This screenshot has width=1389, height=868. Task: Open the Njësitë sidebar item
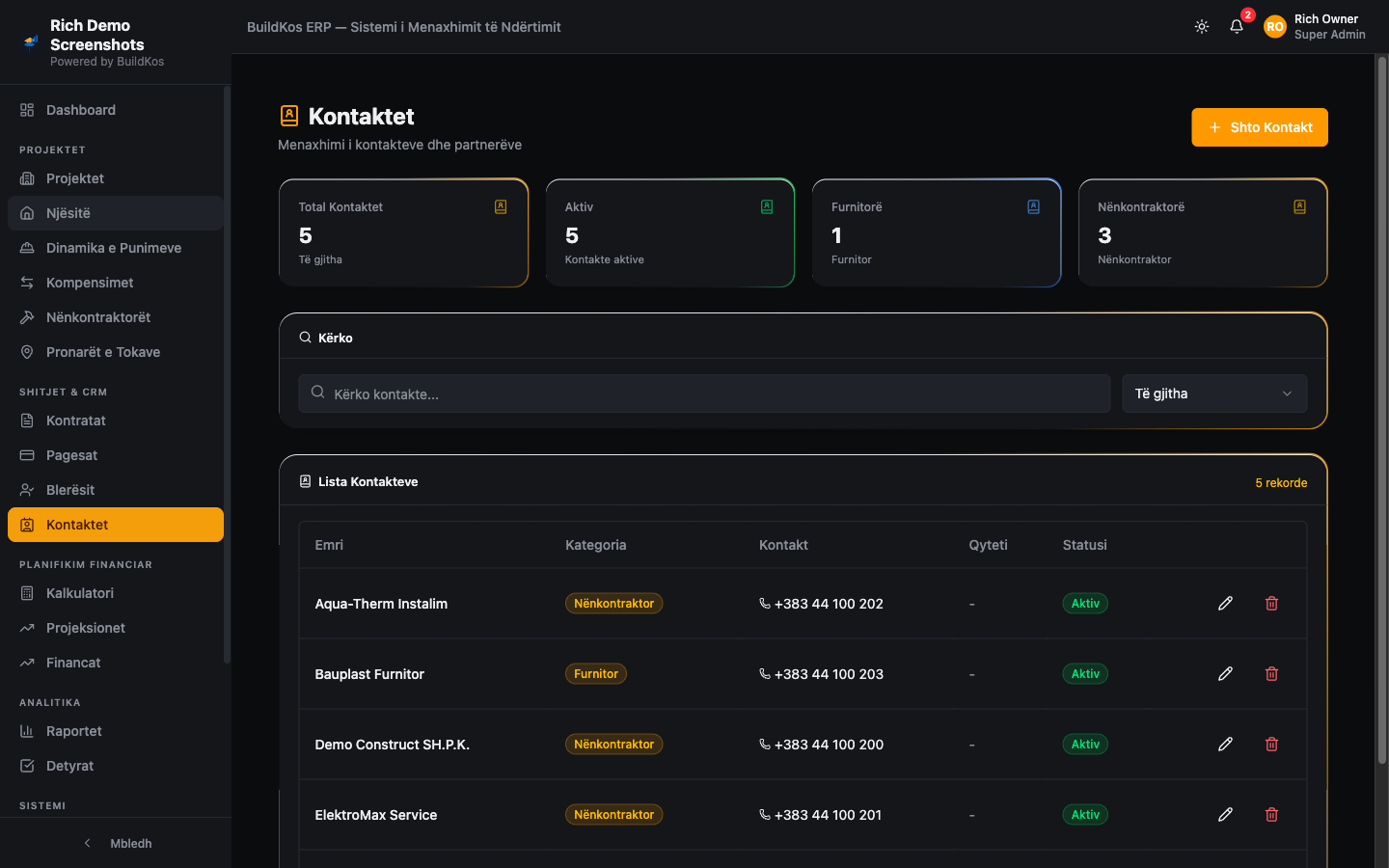[x=116, y=213]
